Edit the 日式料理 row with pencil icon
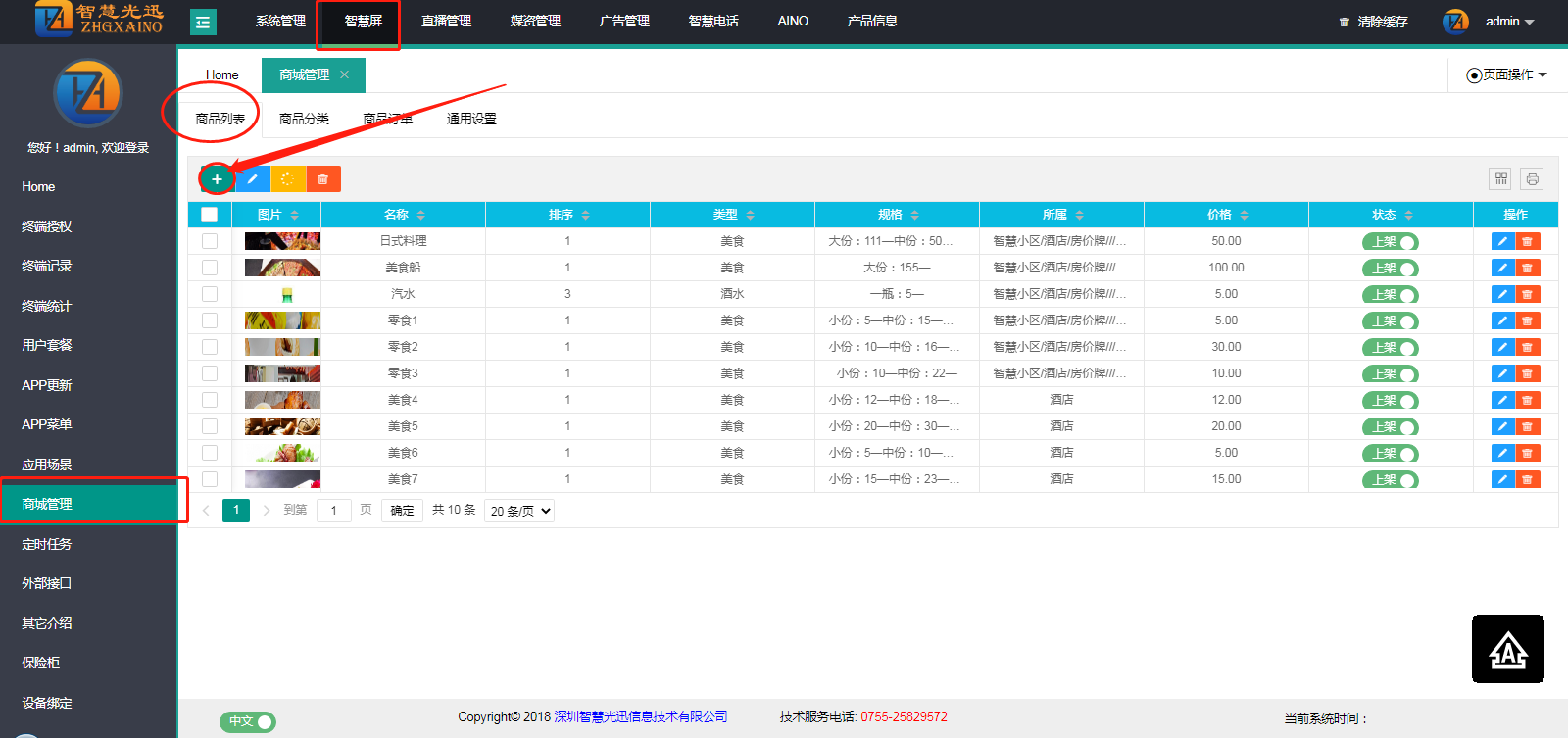Viewport: 1568px width, 738px height. click(1502, 241)
